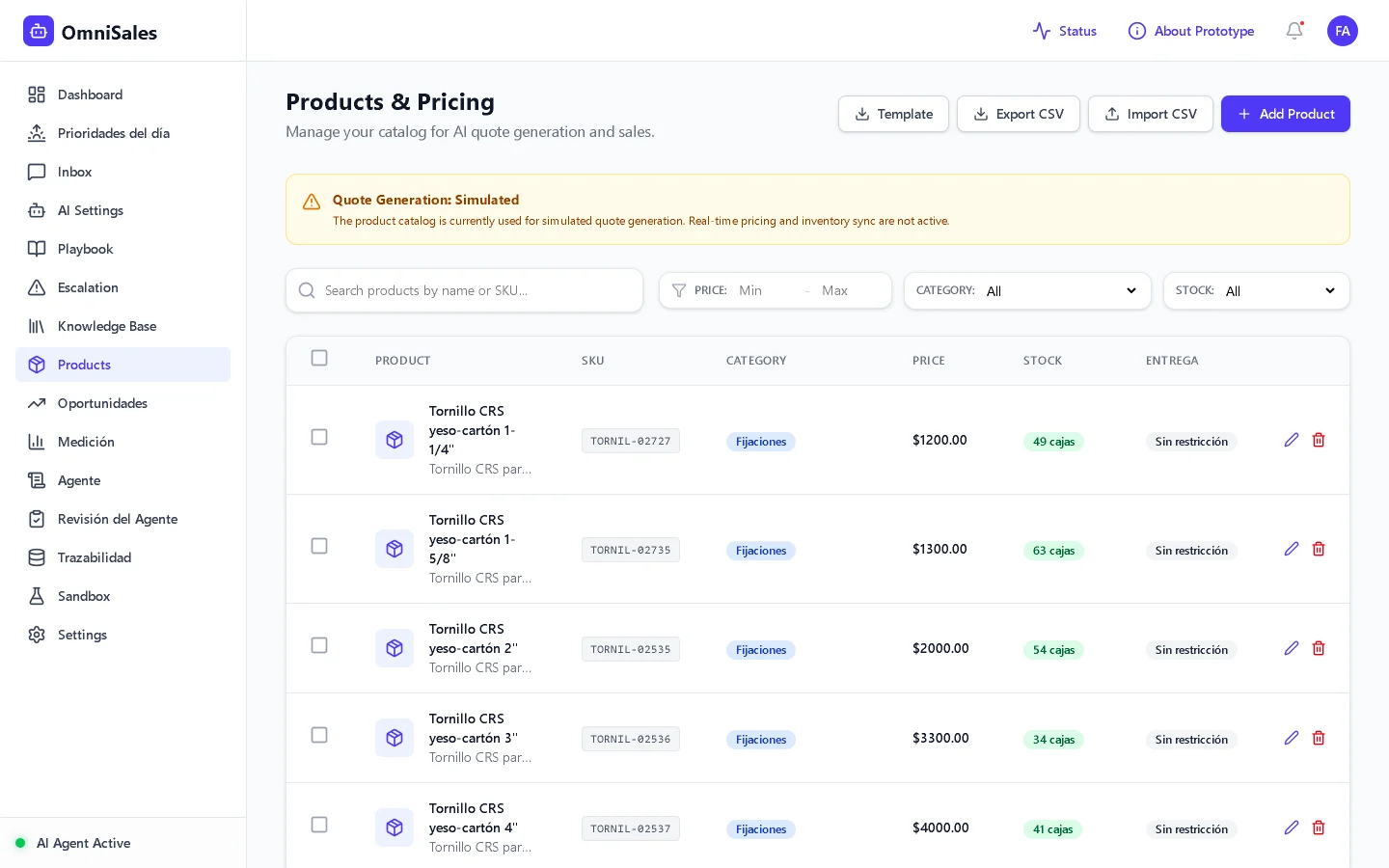This screenshot has width=1389, height=868.
Task: Click the edit pencil for TORNIL-02735
Action: click(x=1292, y=549)
